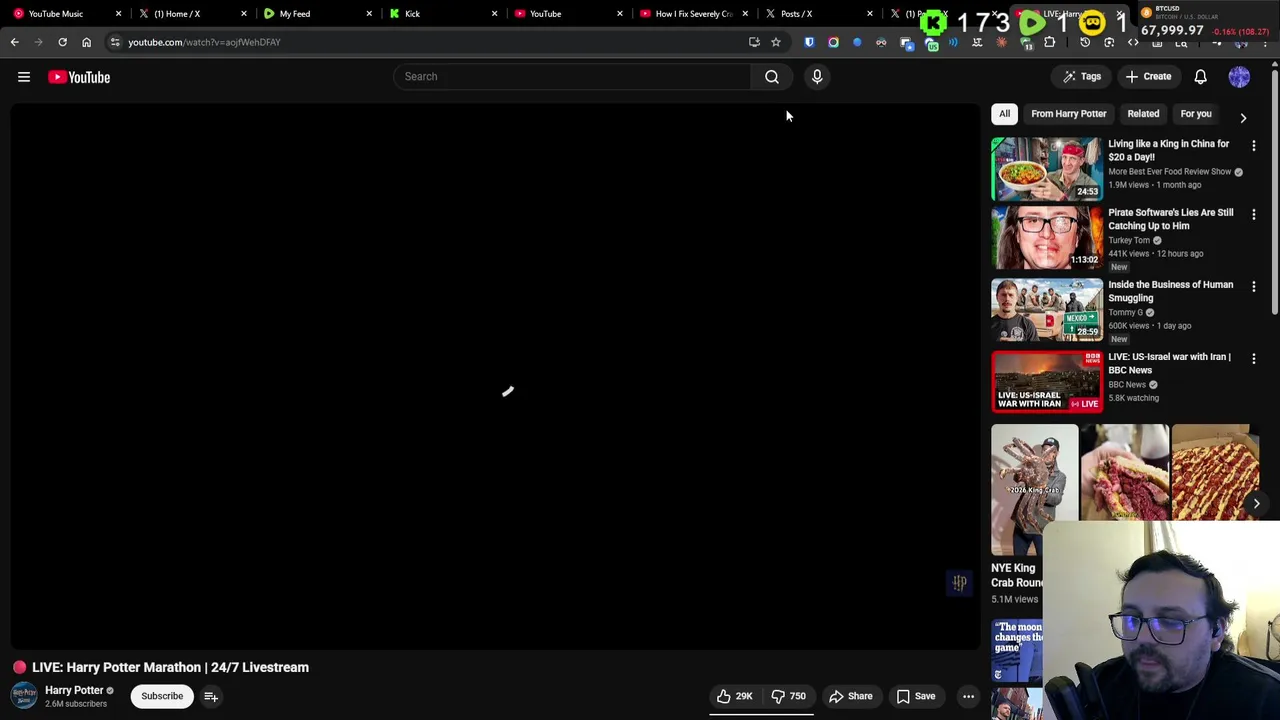Click the Harry Potter channel avatar

pos(24,696)
